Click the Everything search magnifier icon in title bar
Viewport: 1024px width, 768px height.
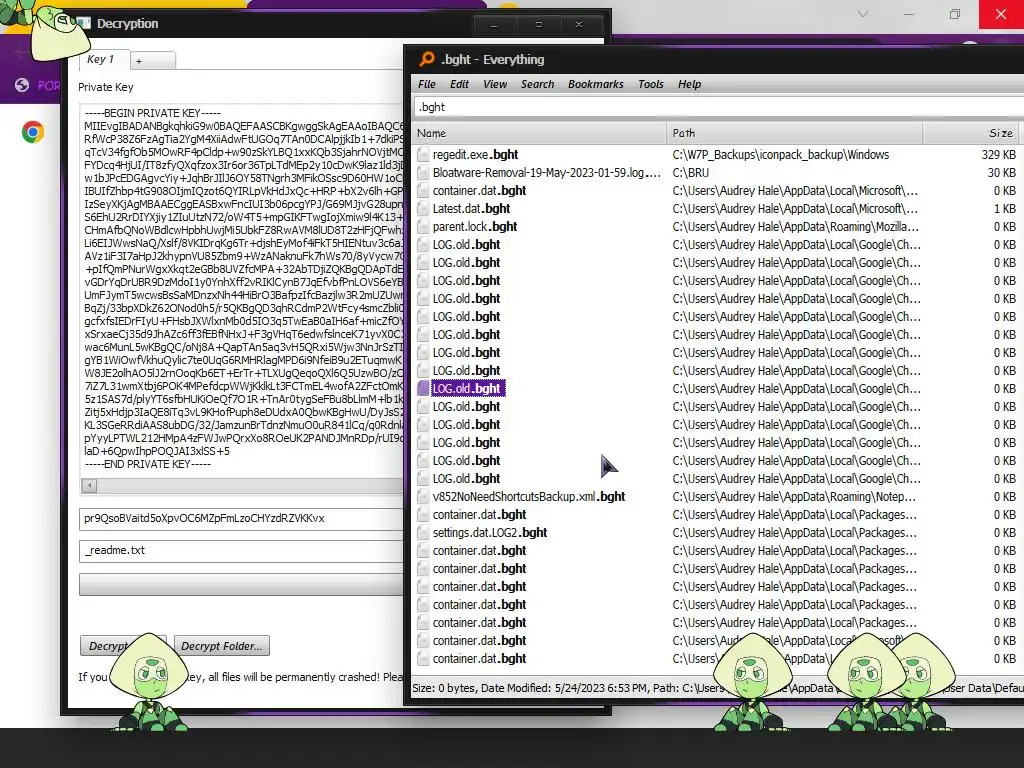coord(427,59)
